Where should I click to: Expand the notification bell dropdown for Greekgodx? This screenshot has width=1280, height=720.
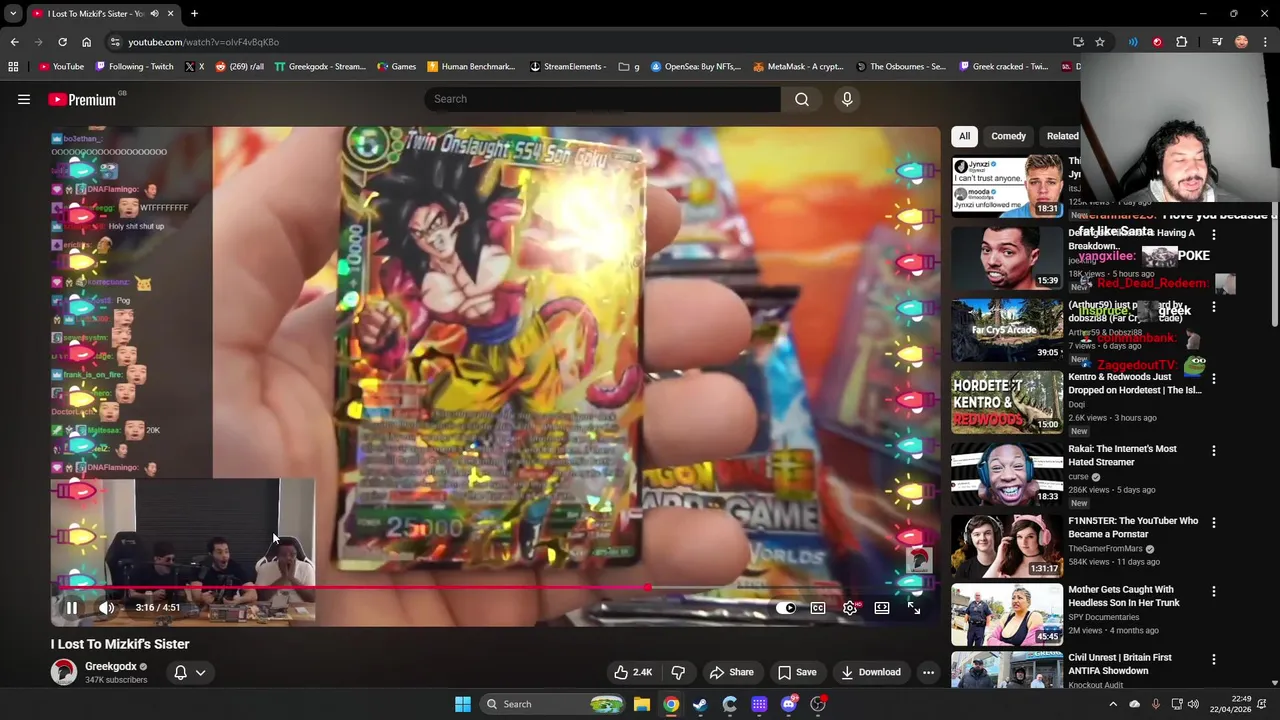(190, 672)
